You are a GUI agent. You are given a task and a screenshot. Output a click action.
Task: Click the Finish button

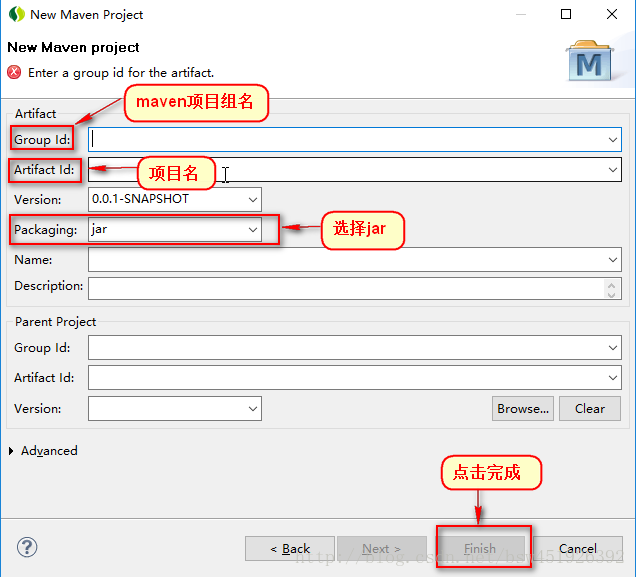(x=480, y=549)
